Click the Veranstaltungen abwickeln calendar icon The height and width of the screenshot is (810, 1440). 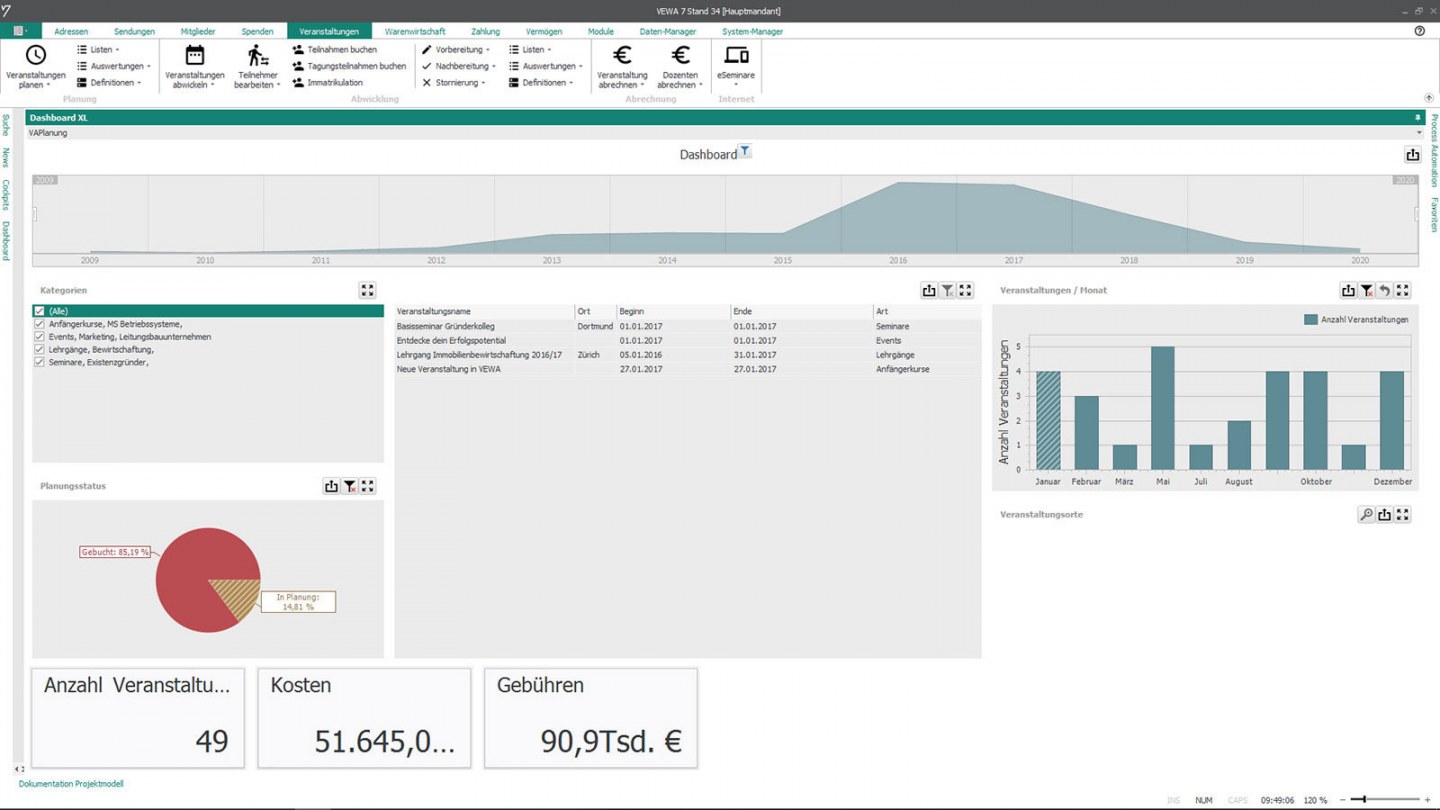pyautogui.click(x=195, y=55)
